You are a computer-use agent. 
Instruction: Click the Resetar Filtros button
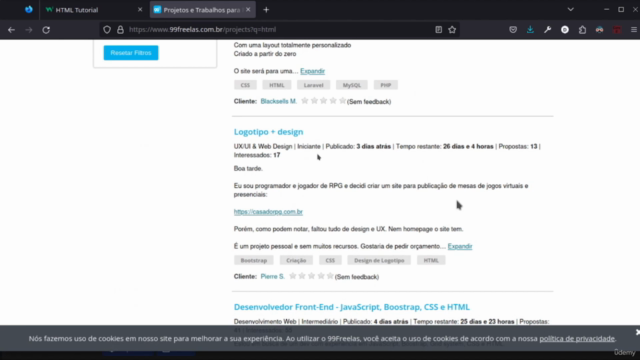point(131,53)
